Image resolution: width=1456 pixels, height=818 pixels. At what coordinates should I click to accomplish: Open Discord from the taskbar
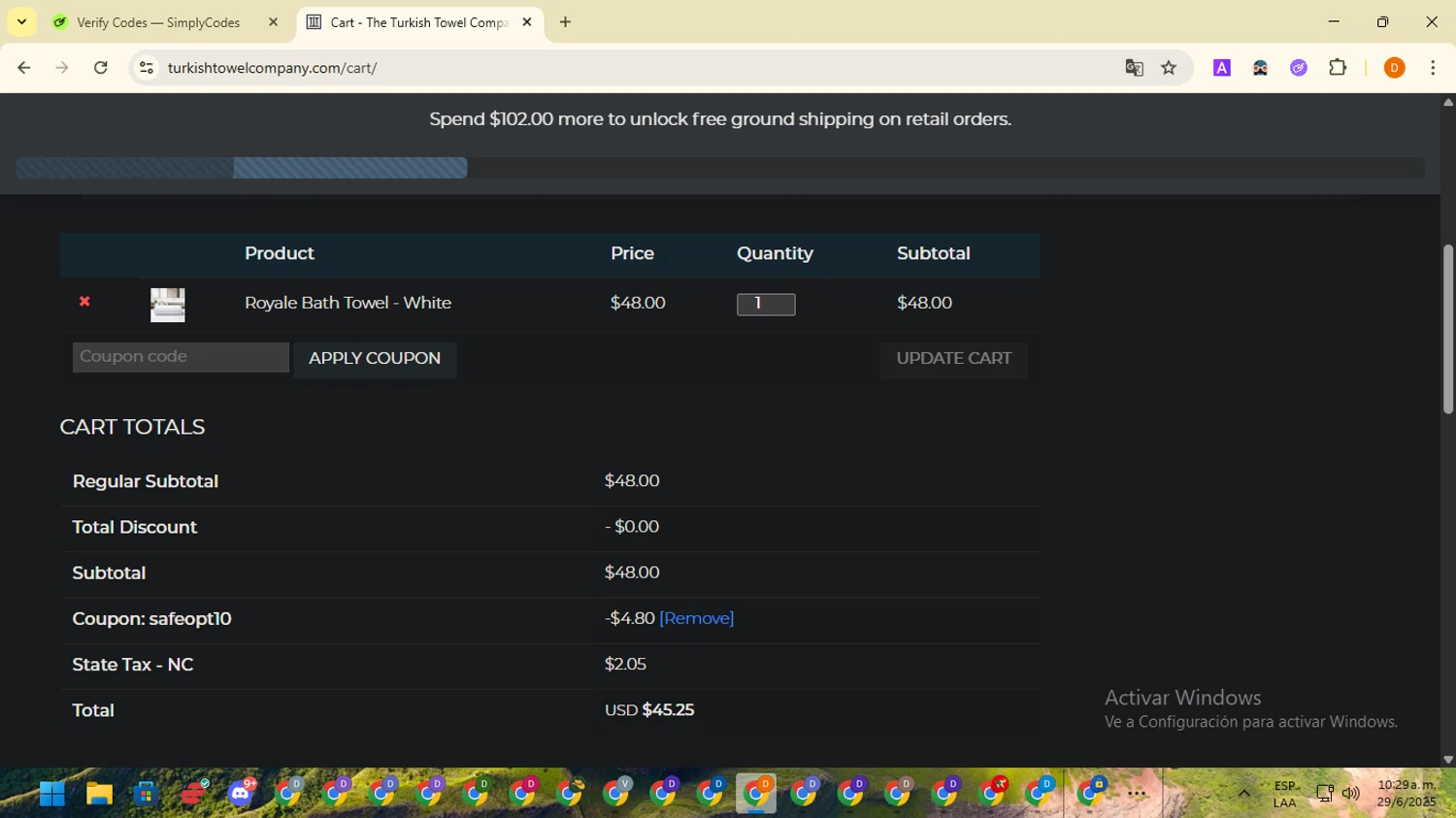(x=241, y=794)
